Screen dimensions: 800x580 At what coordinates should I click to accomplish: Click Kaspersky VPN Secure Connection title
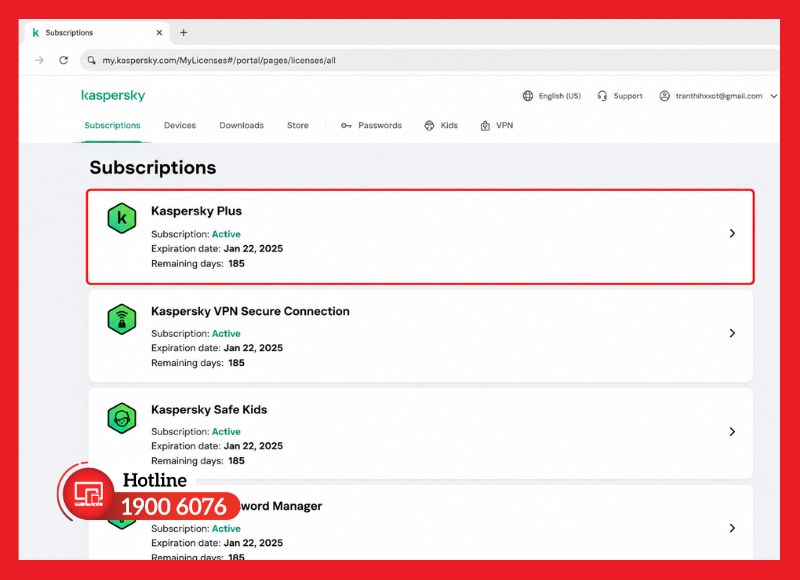pos(251,311)
